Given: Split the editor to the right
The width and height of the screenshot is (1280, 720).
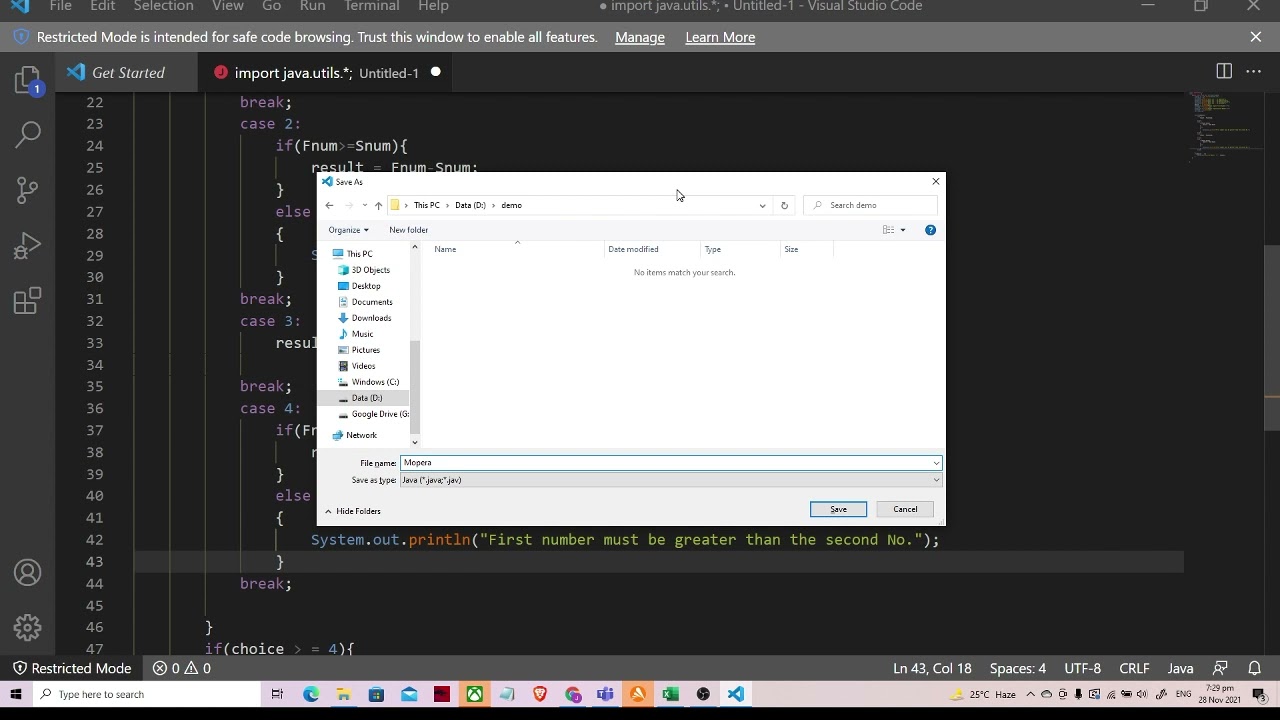Looking at the screenshot, I should point(1224,71).
